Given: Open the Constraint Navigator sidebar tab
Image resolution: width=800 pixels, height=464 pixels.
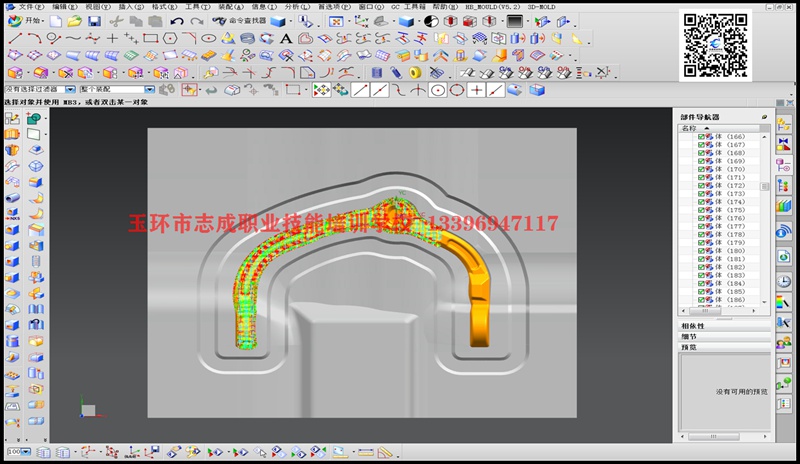Looking at the screenshot, I should [783, 144].
